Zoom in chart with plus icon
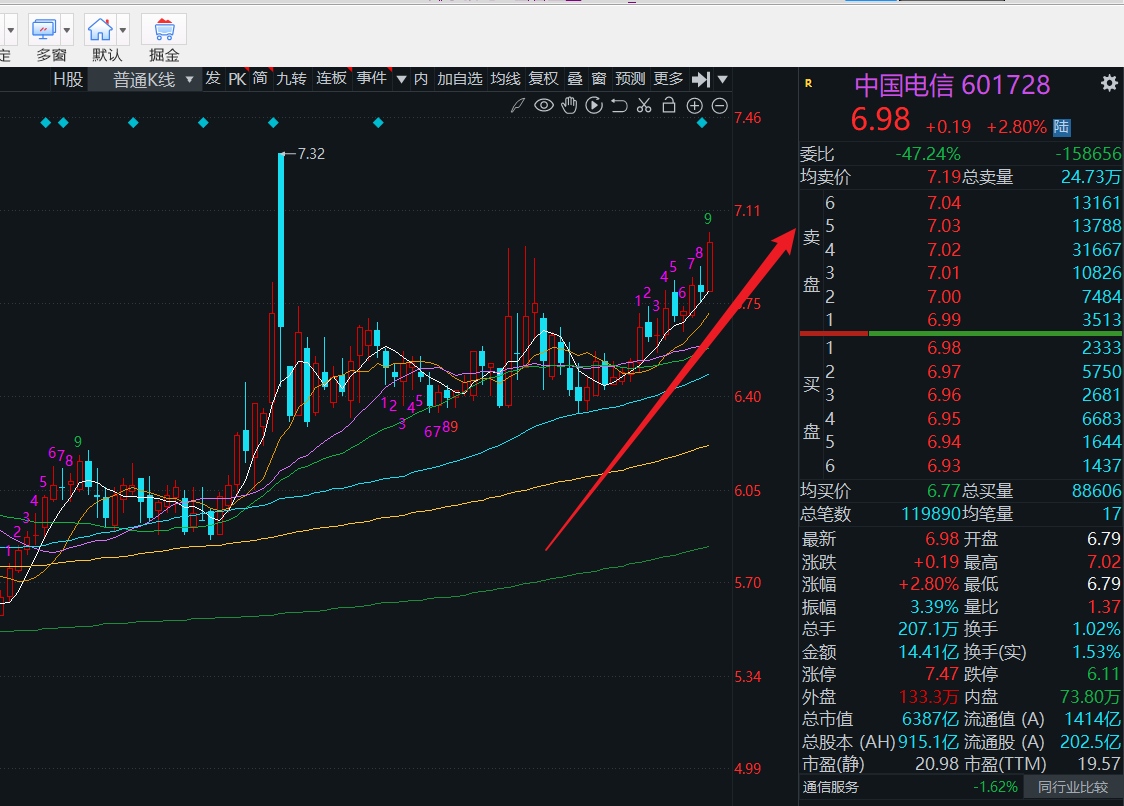 695,105
